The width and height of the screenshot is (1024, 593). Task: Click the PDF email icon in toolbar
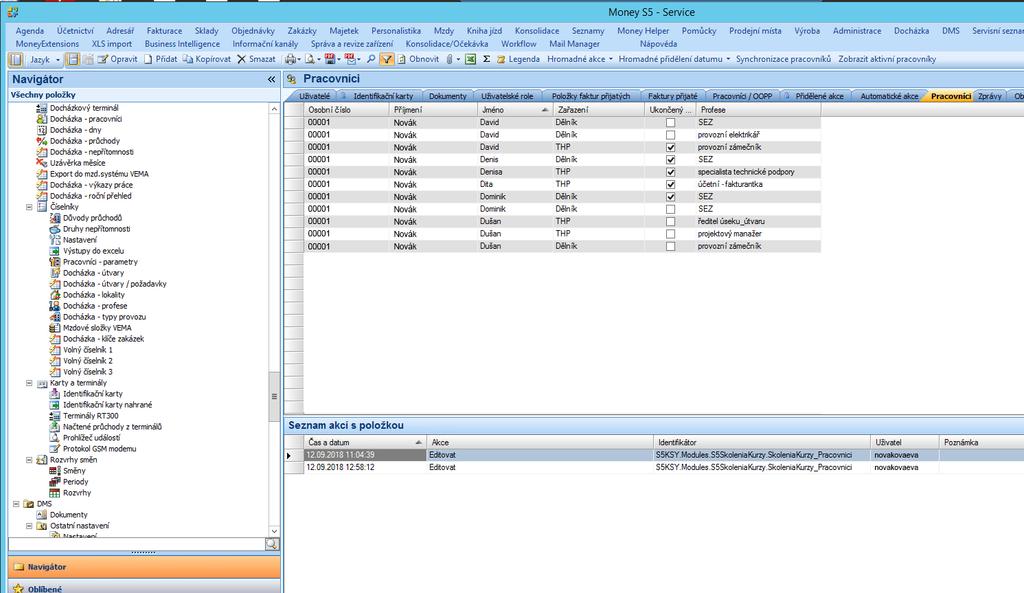[x=351, y=59]
